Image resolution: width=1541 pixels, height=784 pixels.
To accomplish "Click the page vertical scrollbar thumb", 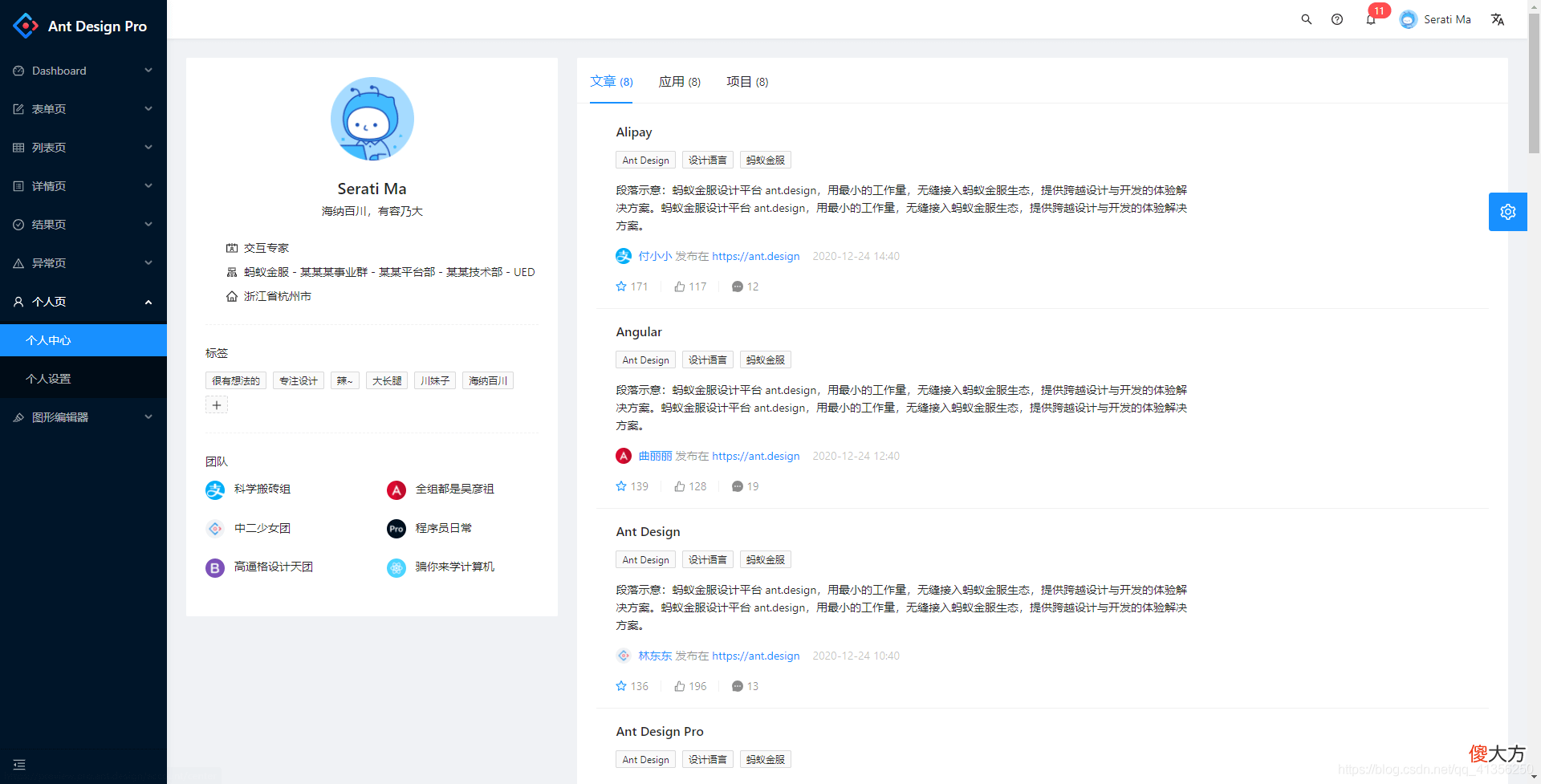I will coord(1534,82).
